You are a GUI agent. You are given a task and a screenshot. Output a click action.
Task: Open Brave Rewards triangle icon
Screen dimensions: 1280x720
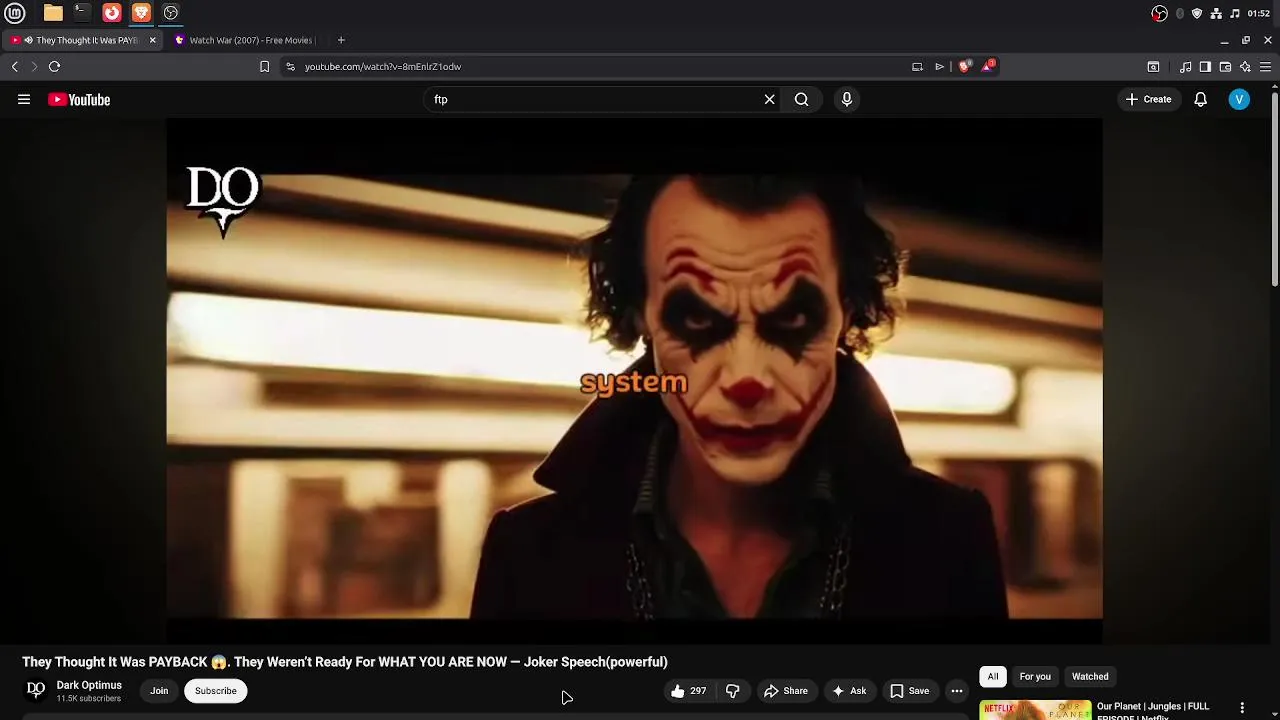pos(988,66)
